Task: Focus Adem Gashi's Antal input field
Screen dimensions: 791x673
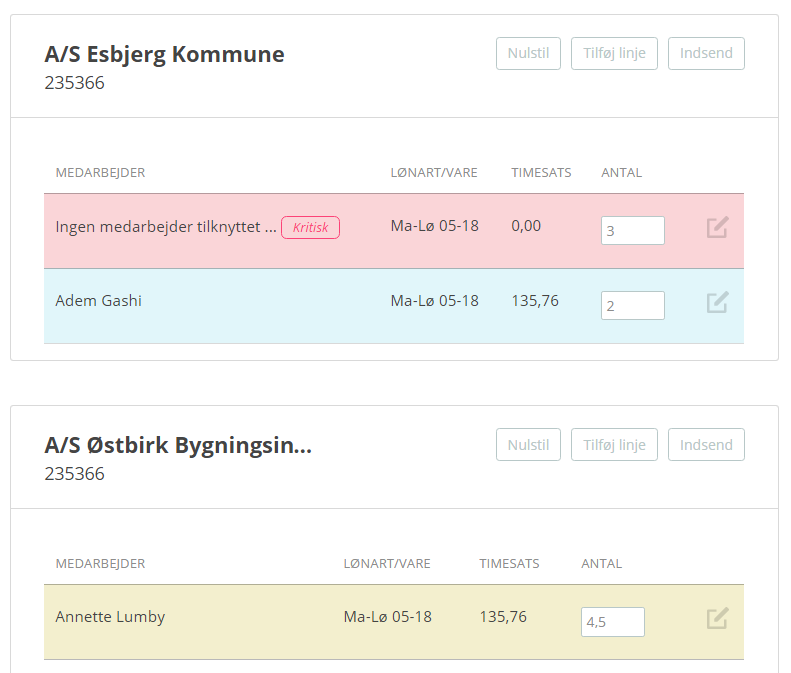Action: point(633,305)
